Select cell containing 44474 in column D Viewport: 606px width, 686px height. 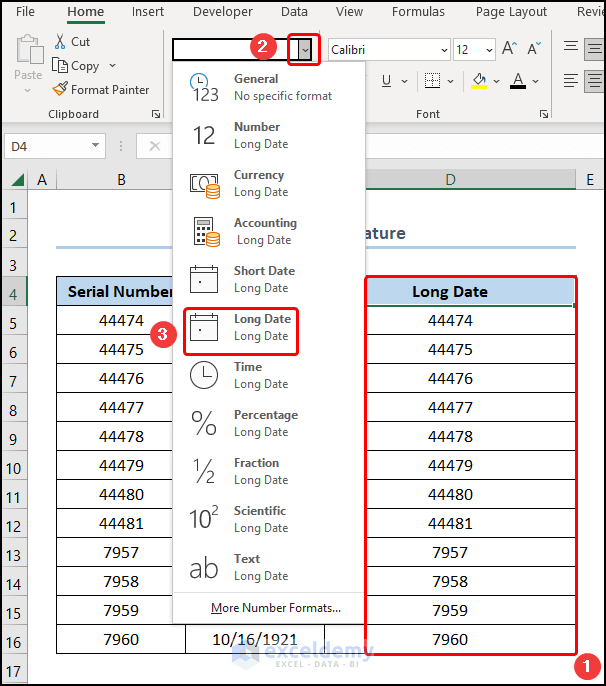pyautogui.click(x=450, y=320)
